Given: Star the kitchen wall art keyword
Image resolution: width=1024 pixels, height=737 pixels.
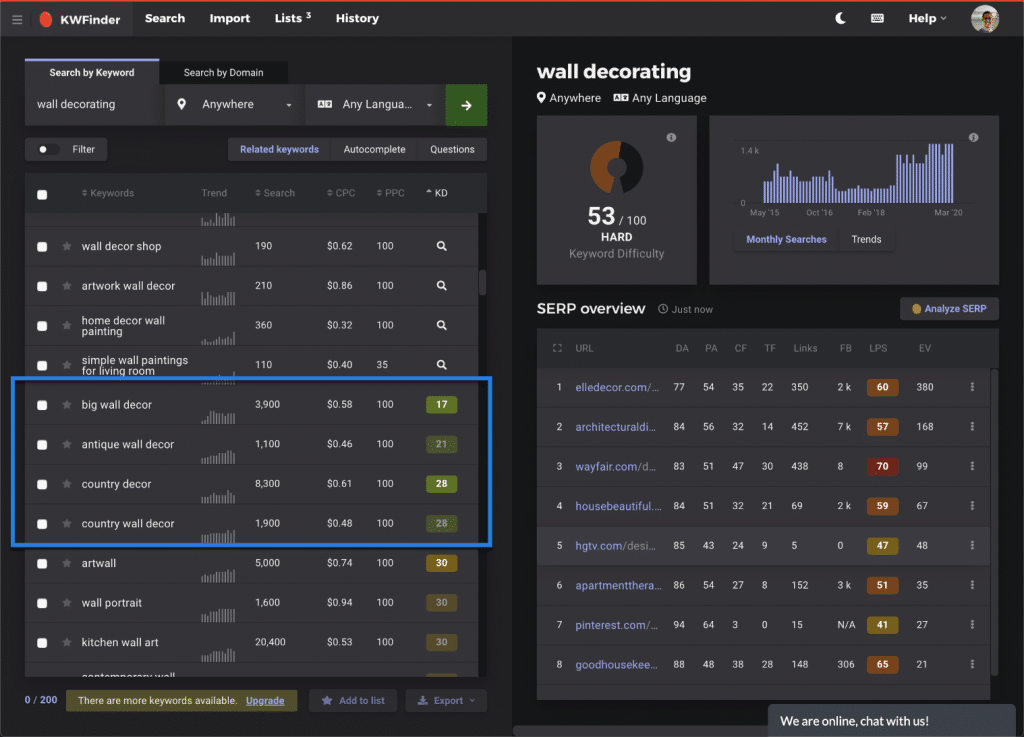Looking at the screenshot, I should (x=67, y=642).
